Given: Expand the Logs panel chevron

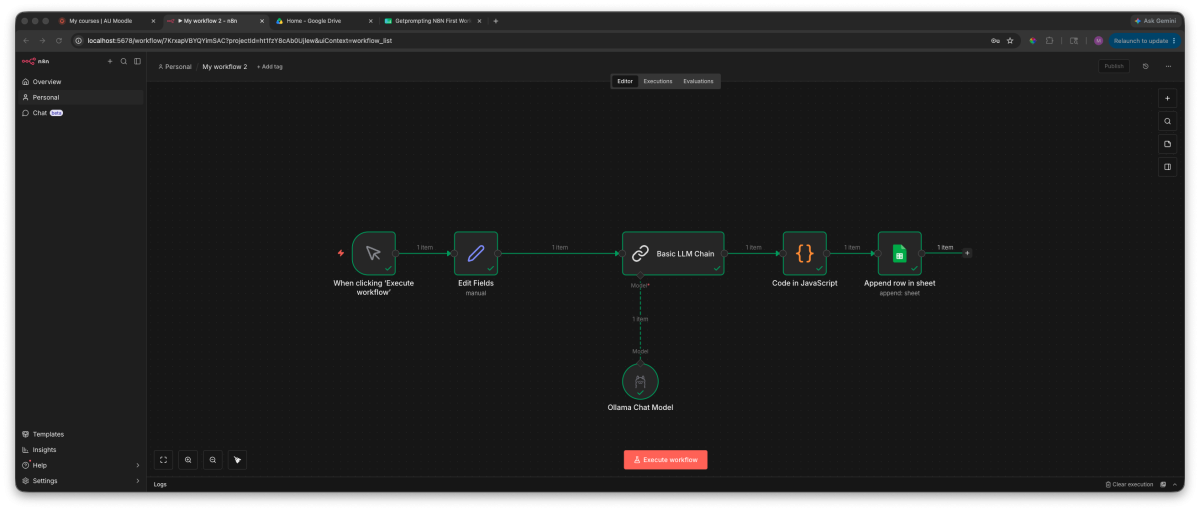Looking at the screenshot, I should (x=1175, y=484).
